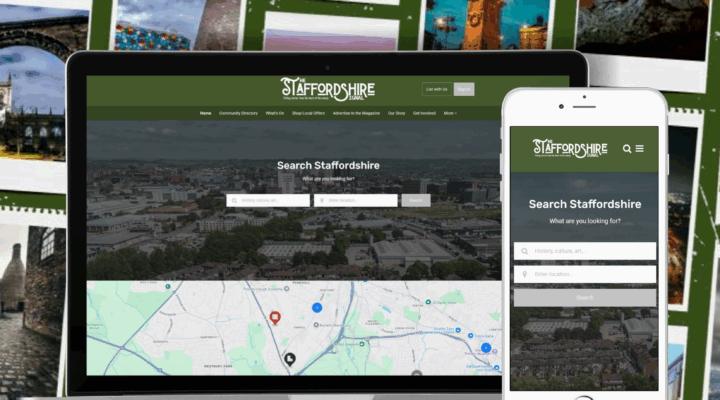Click the search magnifier icon on the phone header
The image size is (720, 400).
627,148
